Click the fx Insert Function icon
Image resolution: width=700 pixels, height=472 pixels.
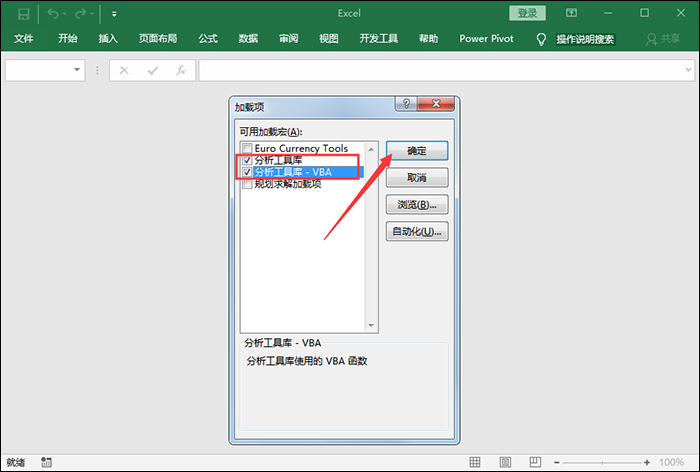pyautogui.click(x=181, y=71)
